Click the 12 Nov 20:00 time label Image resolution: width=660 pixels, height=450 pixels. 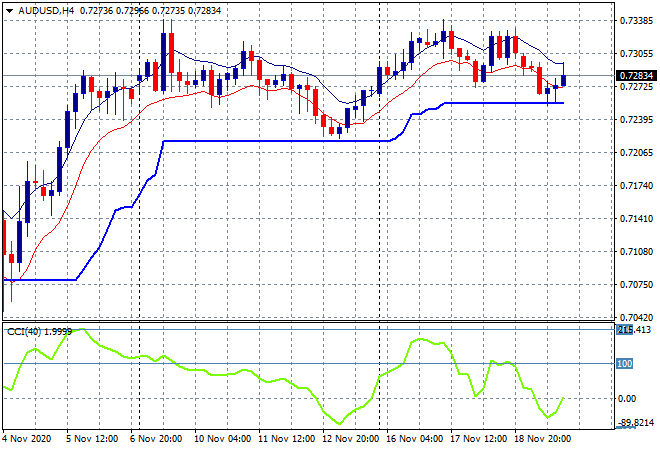click(350, 439)
